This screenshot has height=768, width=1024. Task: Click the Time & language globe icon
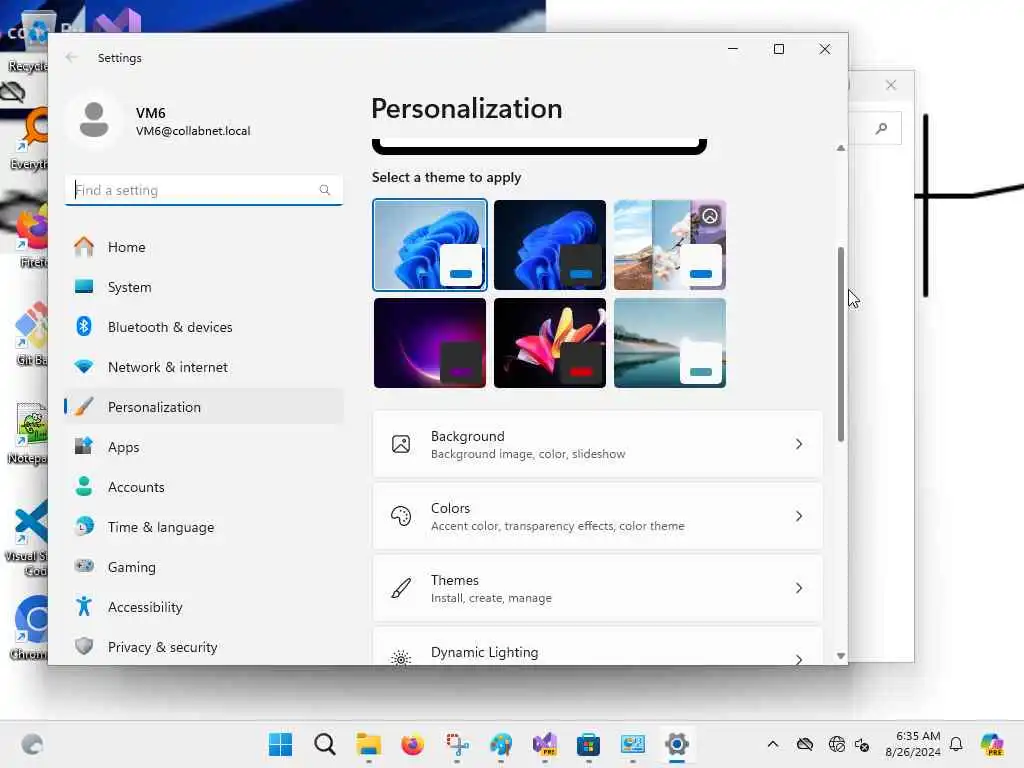tap(84, 526)
